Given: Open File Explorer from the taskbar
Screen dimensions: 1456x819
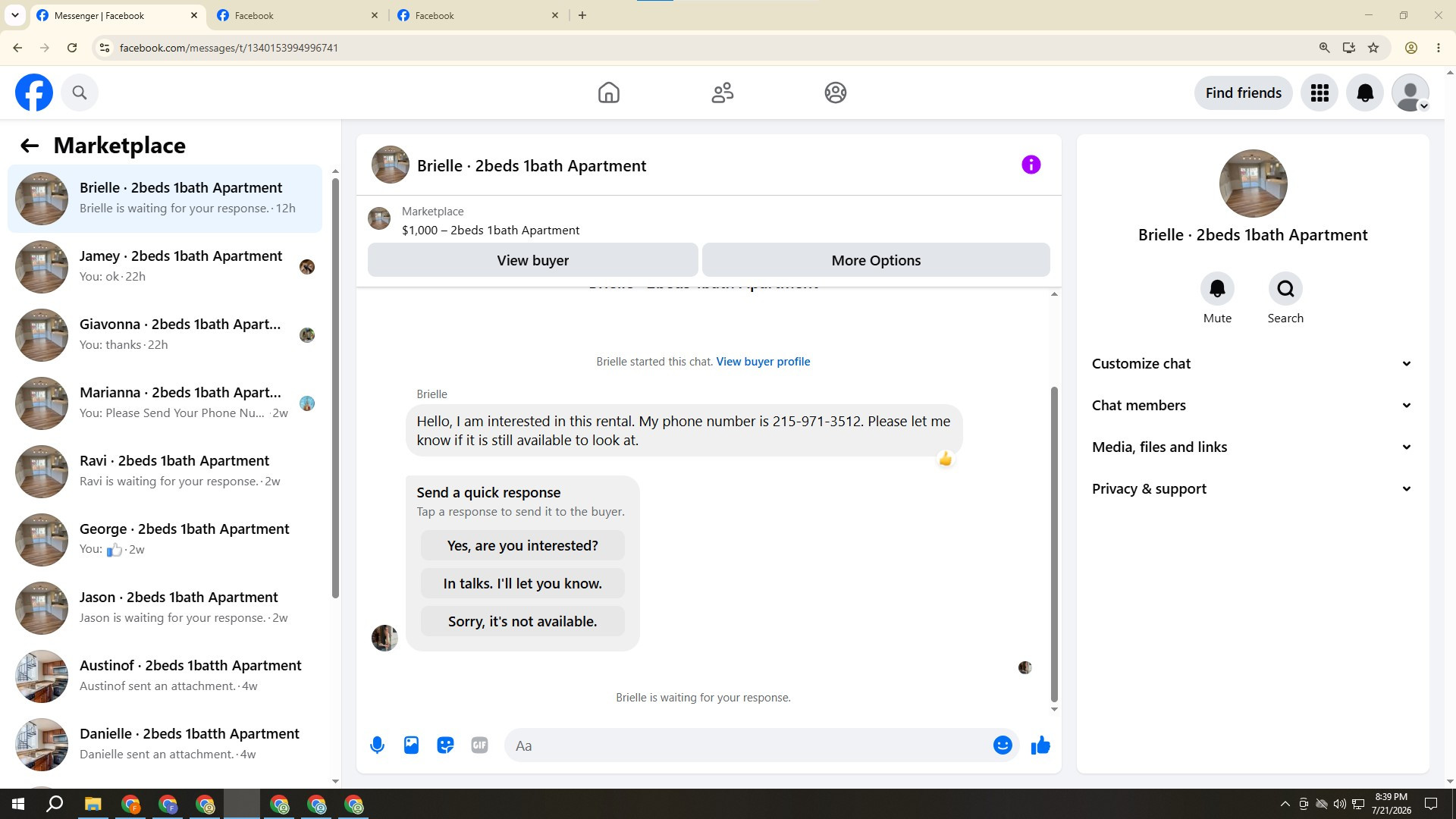Looking at the screenshot, I should (x=93, y=804).
